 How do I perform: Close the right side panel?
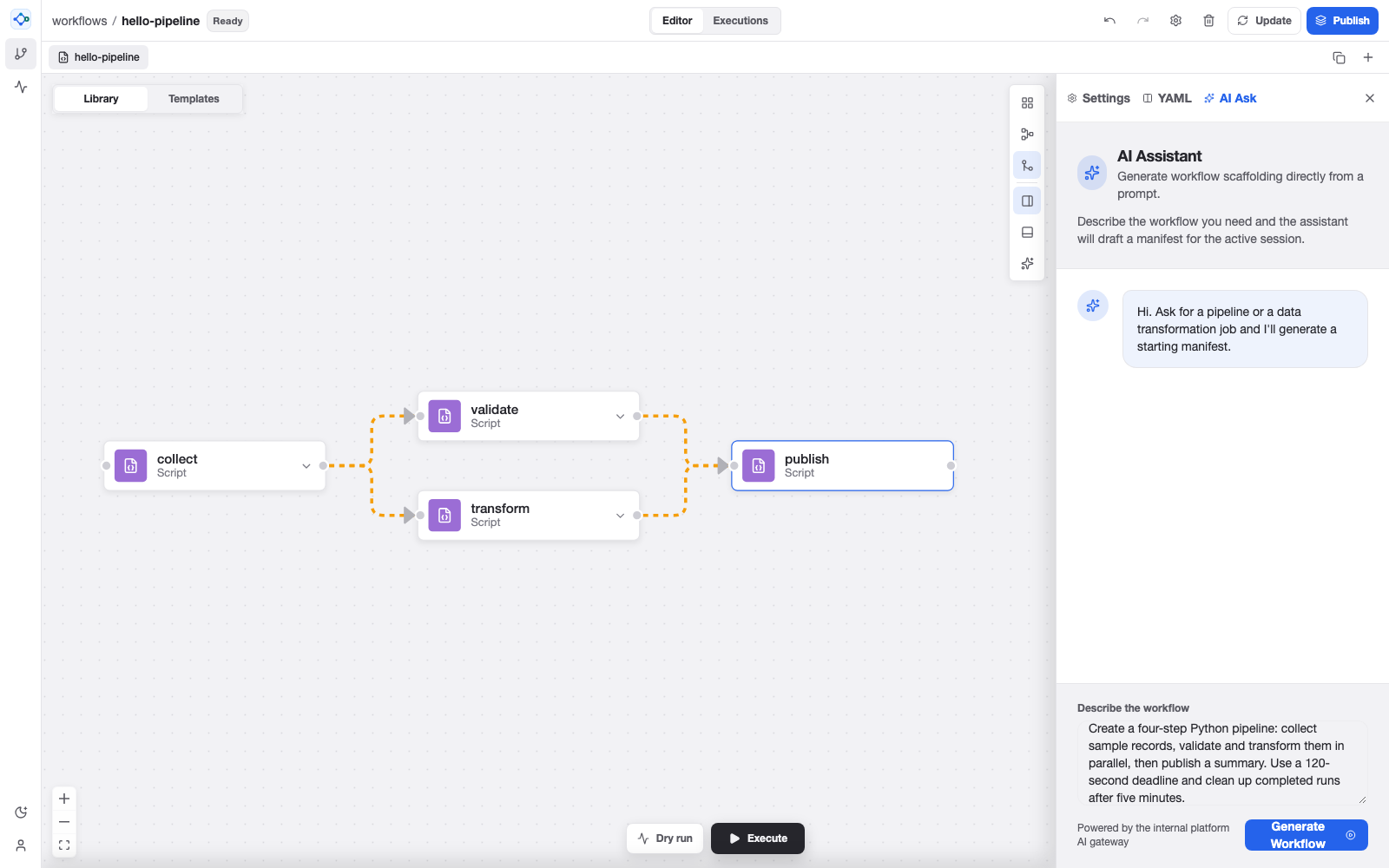(x=1370, y=98)
